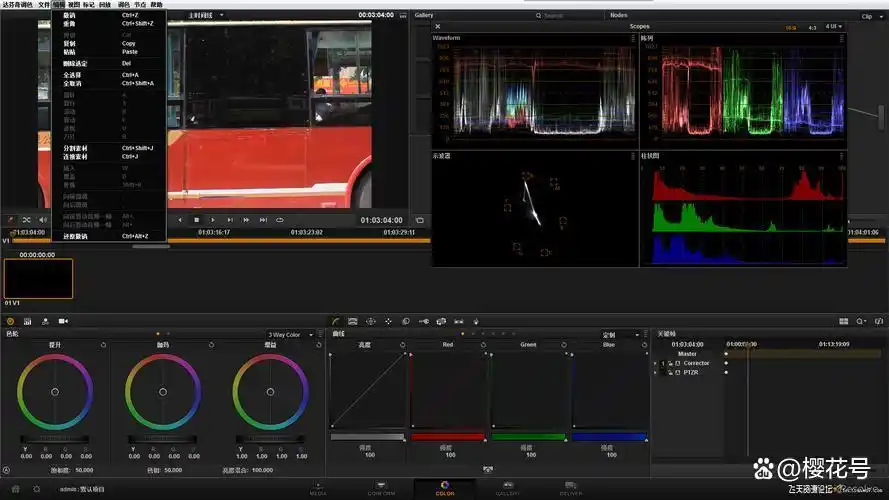
Task: Click the play button in viewer transport
Action: (x=213, y=219)
